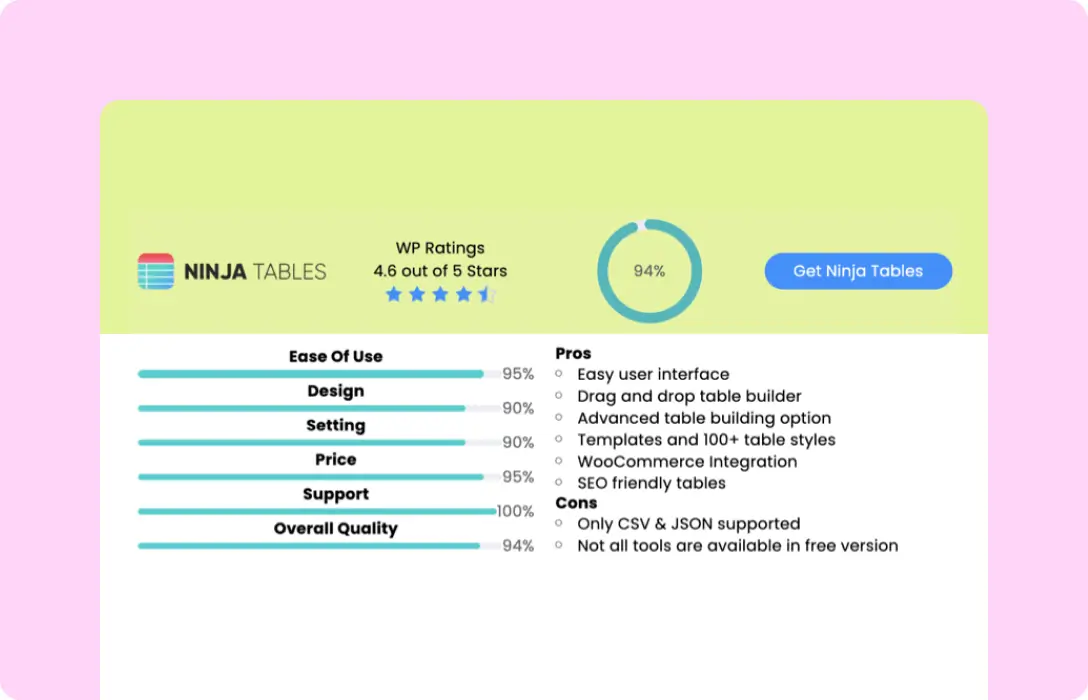Click the half-filled fifth star

[486, 294]
